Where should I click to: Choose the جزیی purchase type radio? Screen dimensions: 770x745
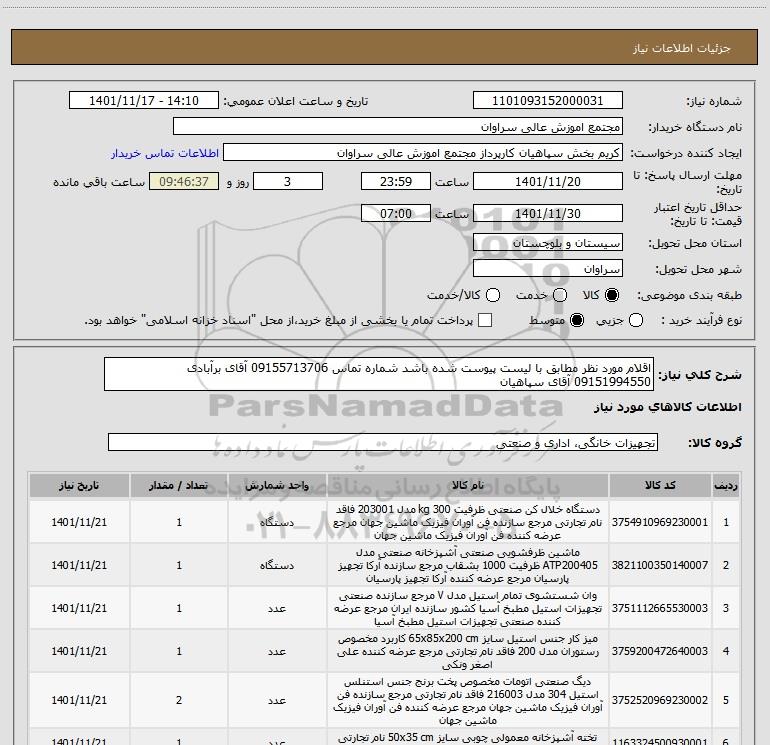coord(636,320)
